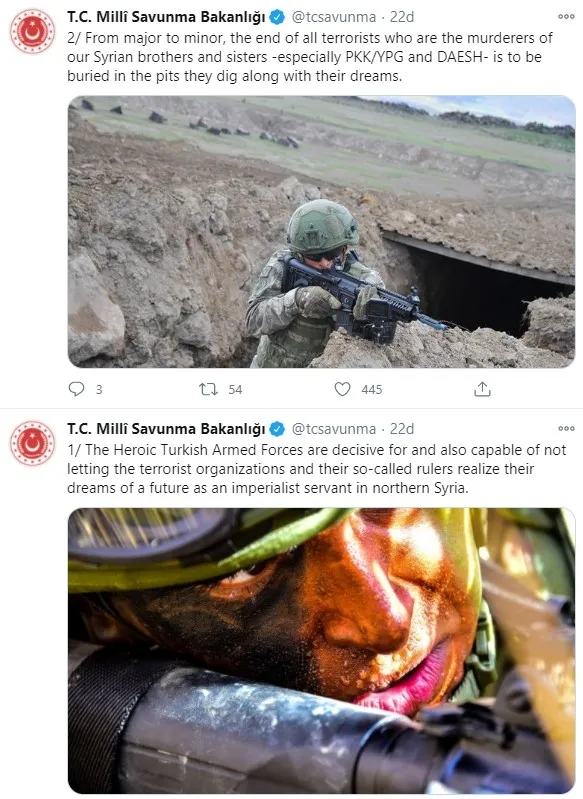Viewport: 583px width, 799px height.
Task: Open T.C. Millî Savunma Bakanlığı name in second tweet
Action: click(x=166, y=429)
